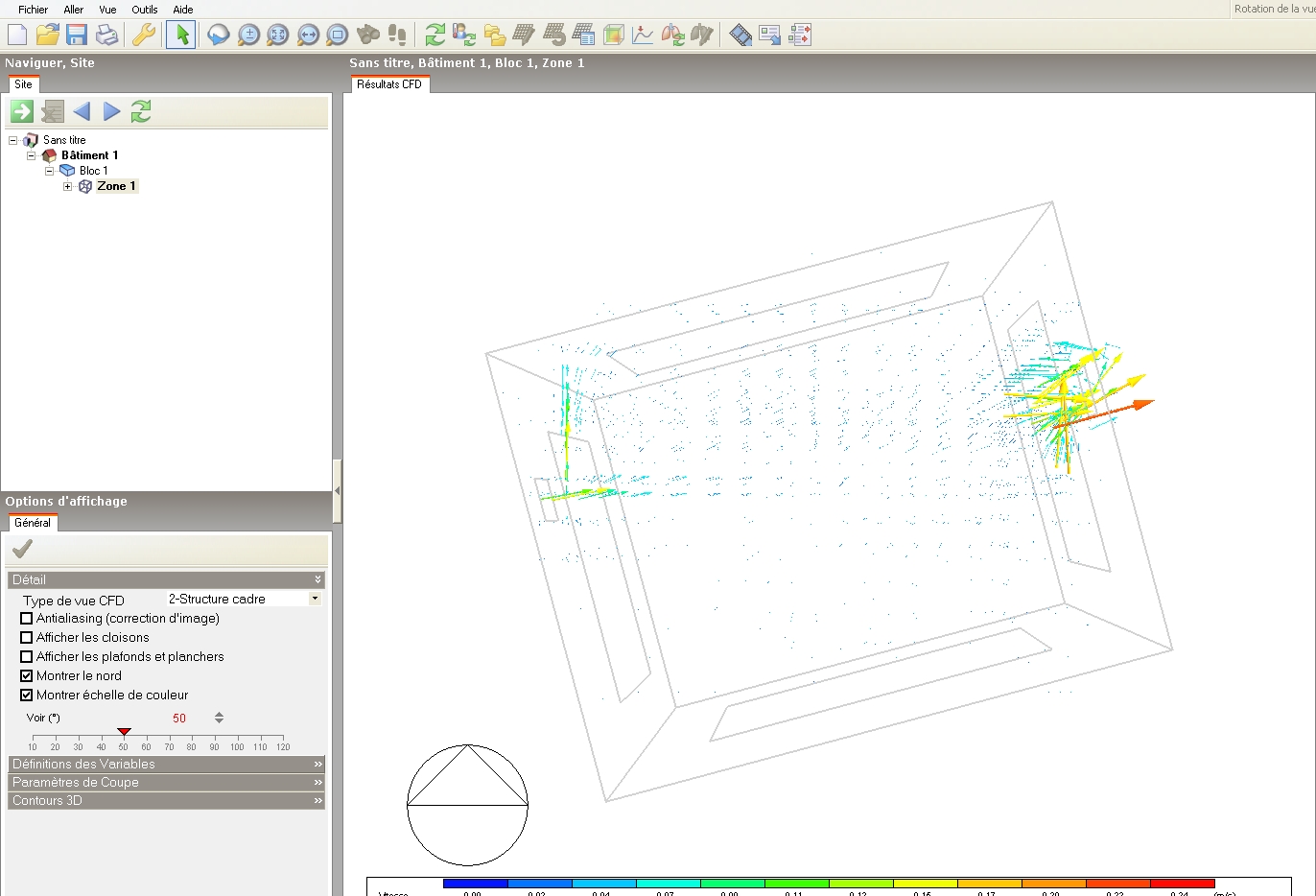Enable Afficher les cloisons
Screen dimensions: 1316x896
[25, 637]
